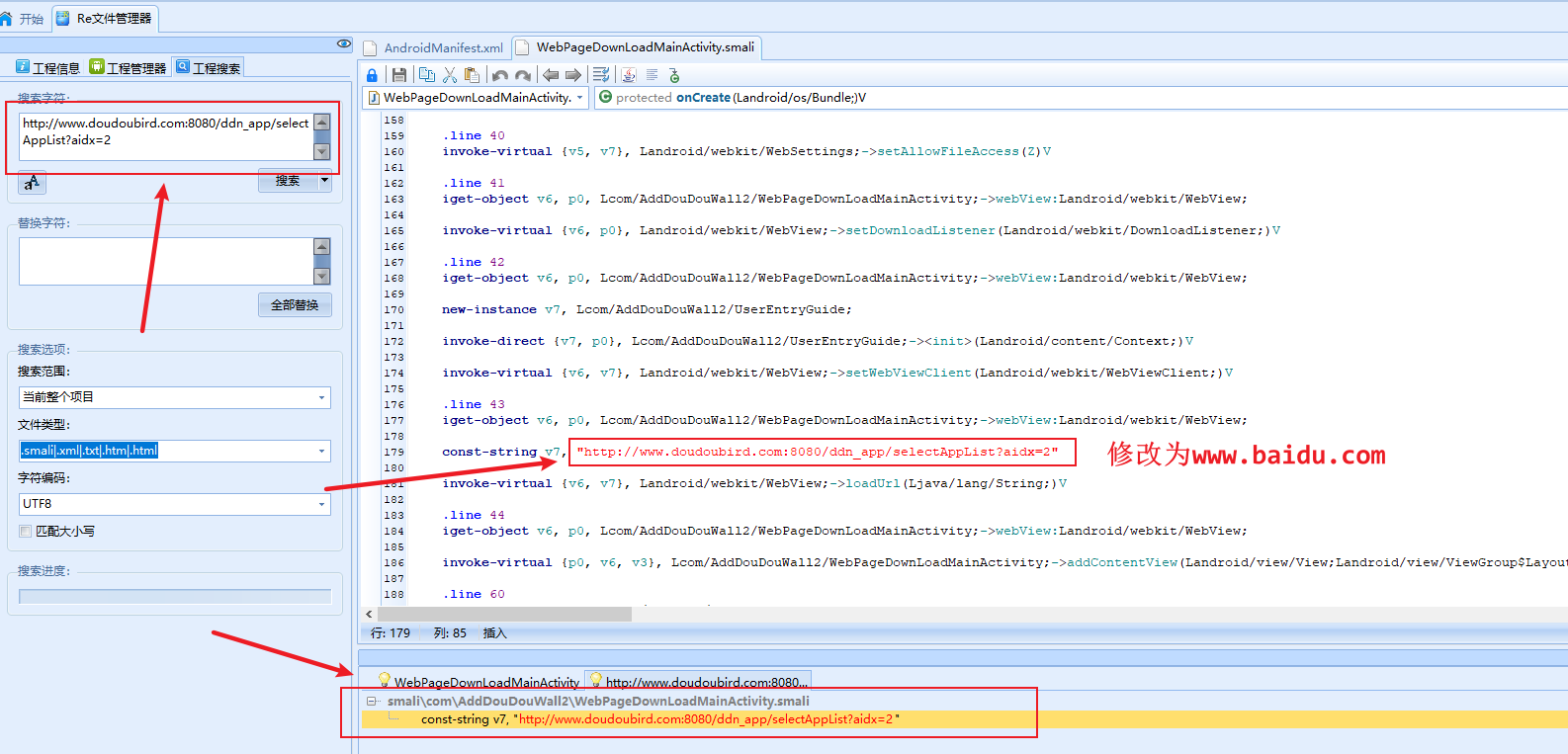
Task: Save the file with the floppy disk icon
Action: coord(399,75)
